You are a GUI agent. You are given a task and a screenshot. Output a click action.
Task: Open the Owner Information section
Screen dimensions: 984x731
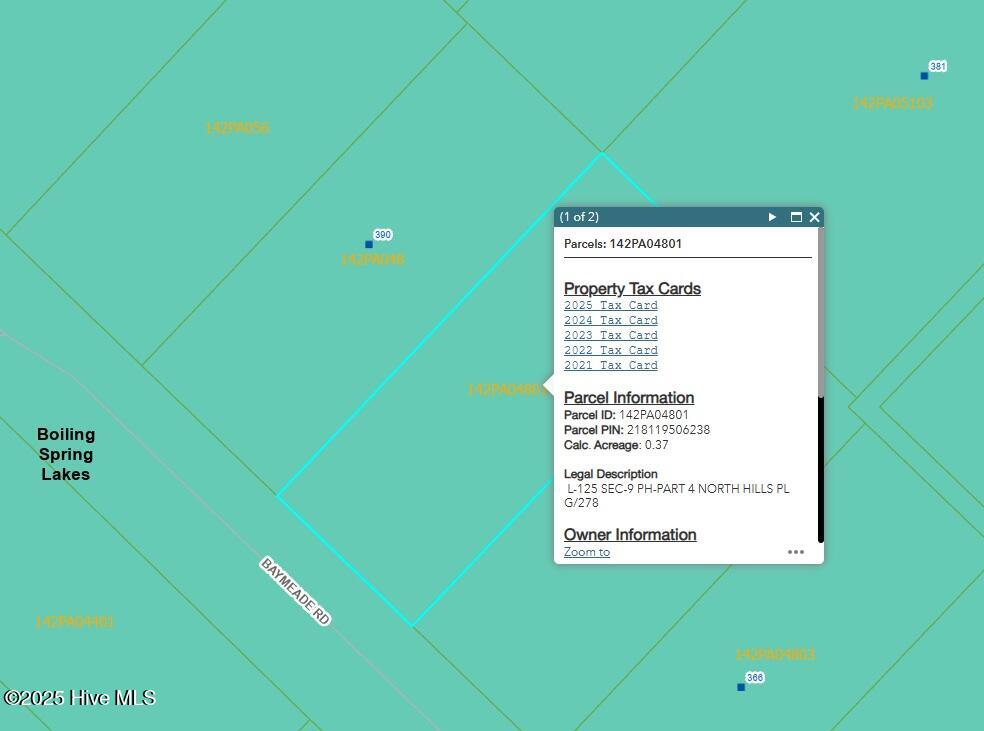[x=630, y=535]
